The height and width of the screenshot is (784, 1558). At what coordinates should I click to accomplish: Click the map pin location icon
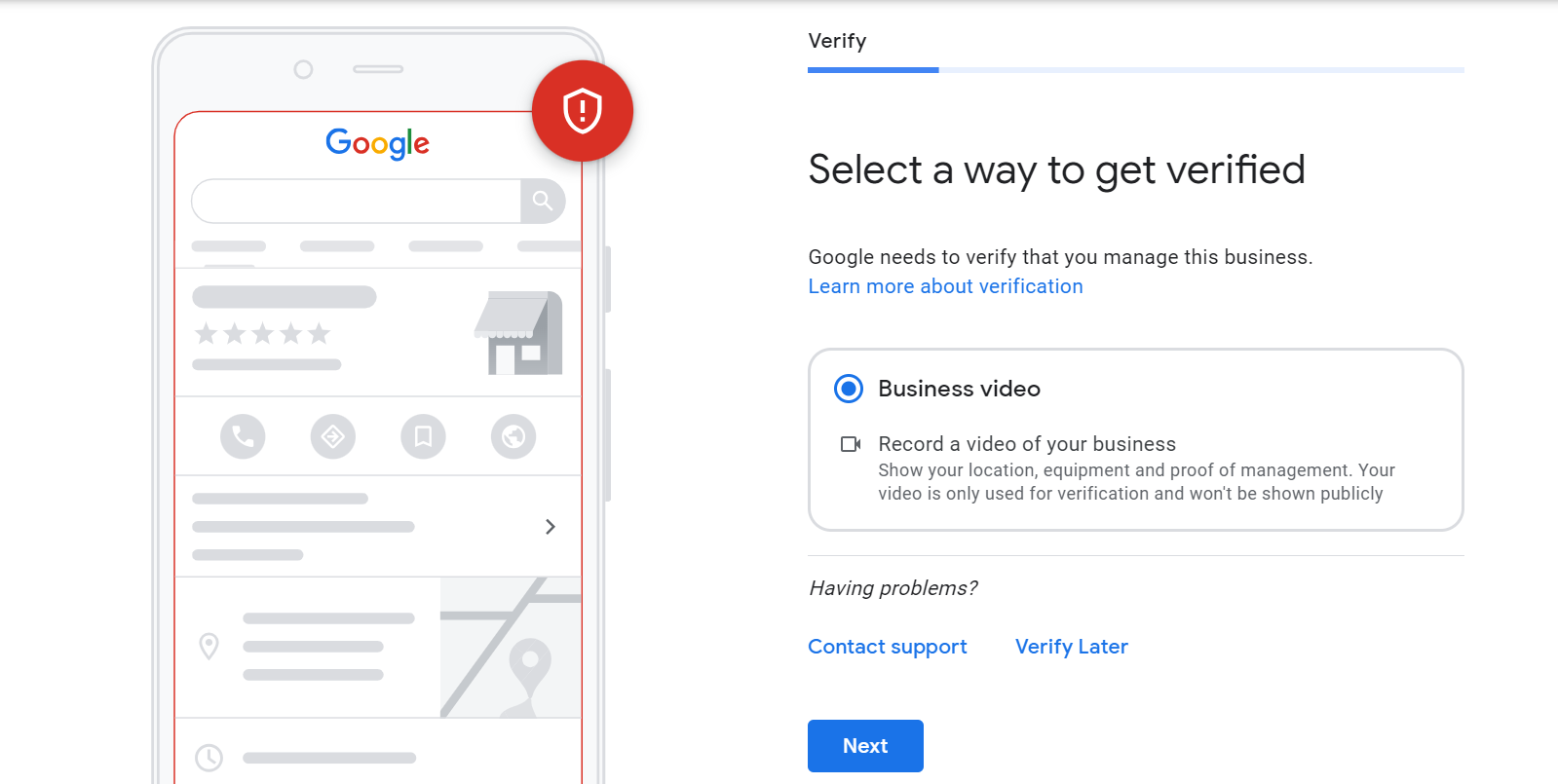(x=209, y=646)
